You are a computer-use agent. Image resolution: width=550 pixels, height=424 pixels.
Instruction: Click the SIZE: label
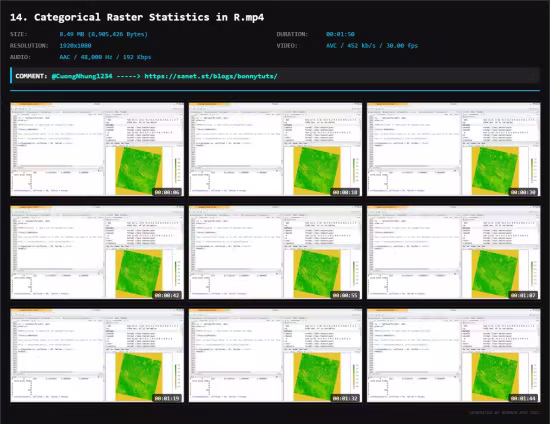[19, 34]
